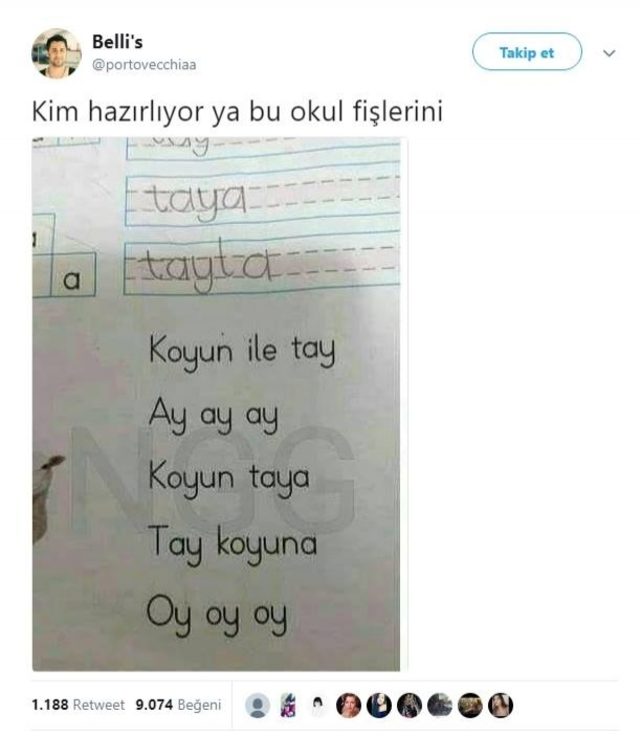
Task: Click the Takip et follow button
Action: pos(527,52)
